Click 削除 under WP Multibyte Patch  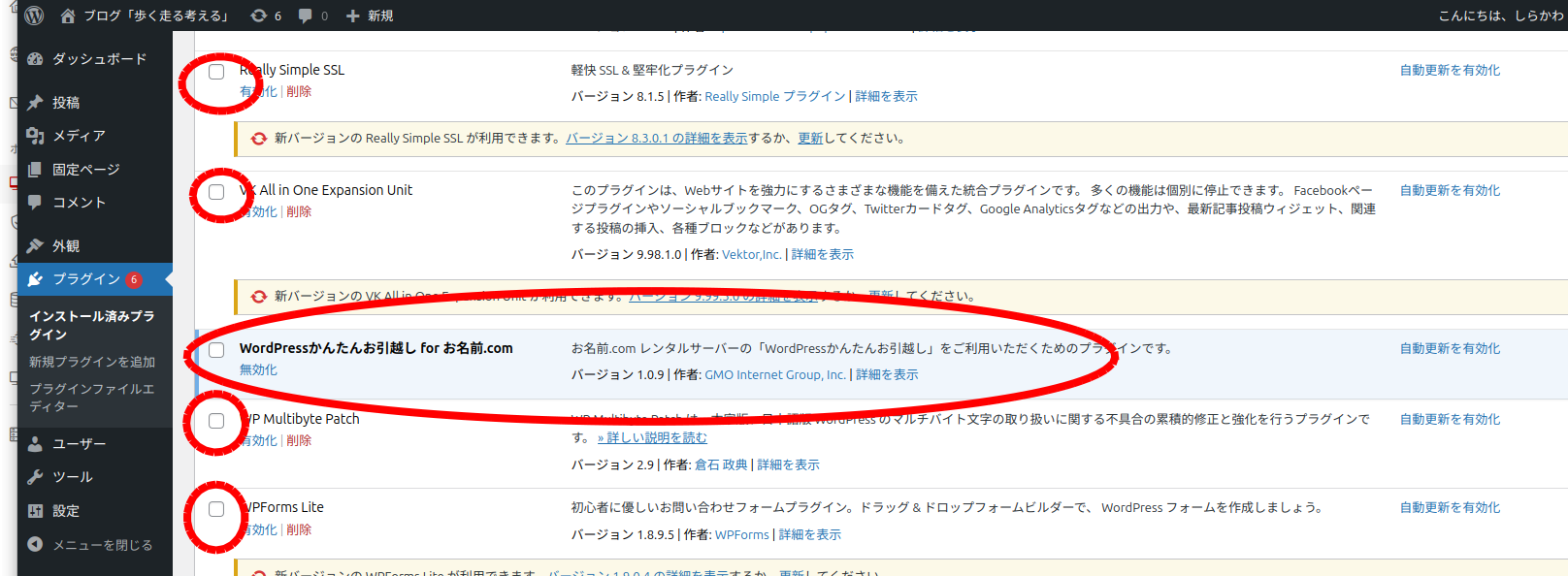299,440
